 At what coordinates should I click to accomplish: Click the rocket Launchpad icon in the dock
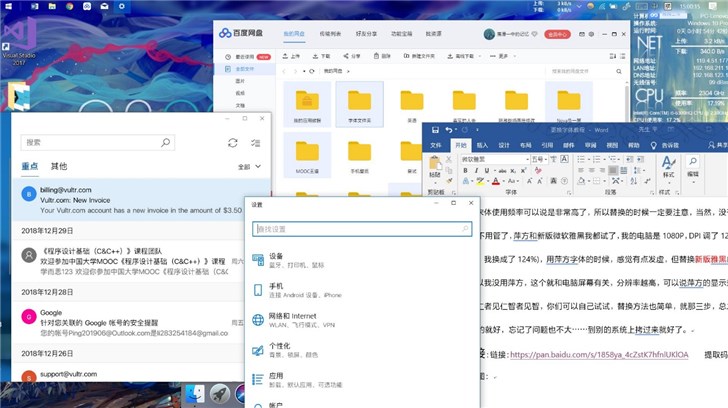coord(220,394)
